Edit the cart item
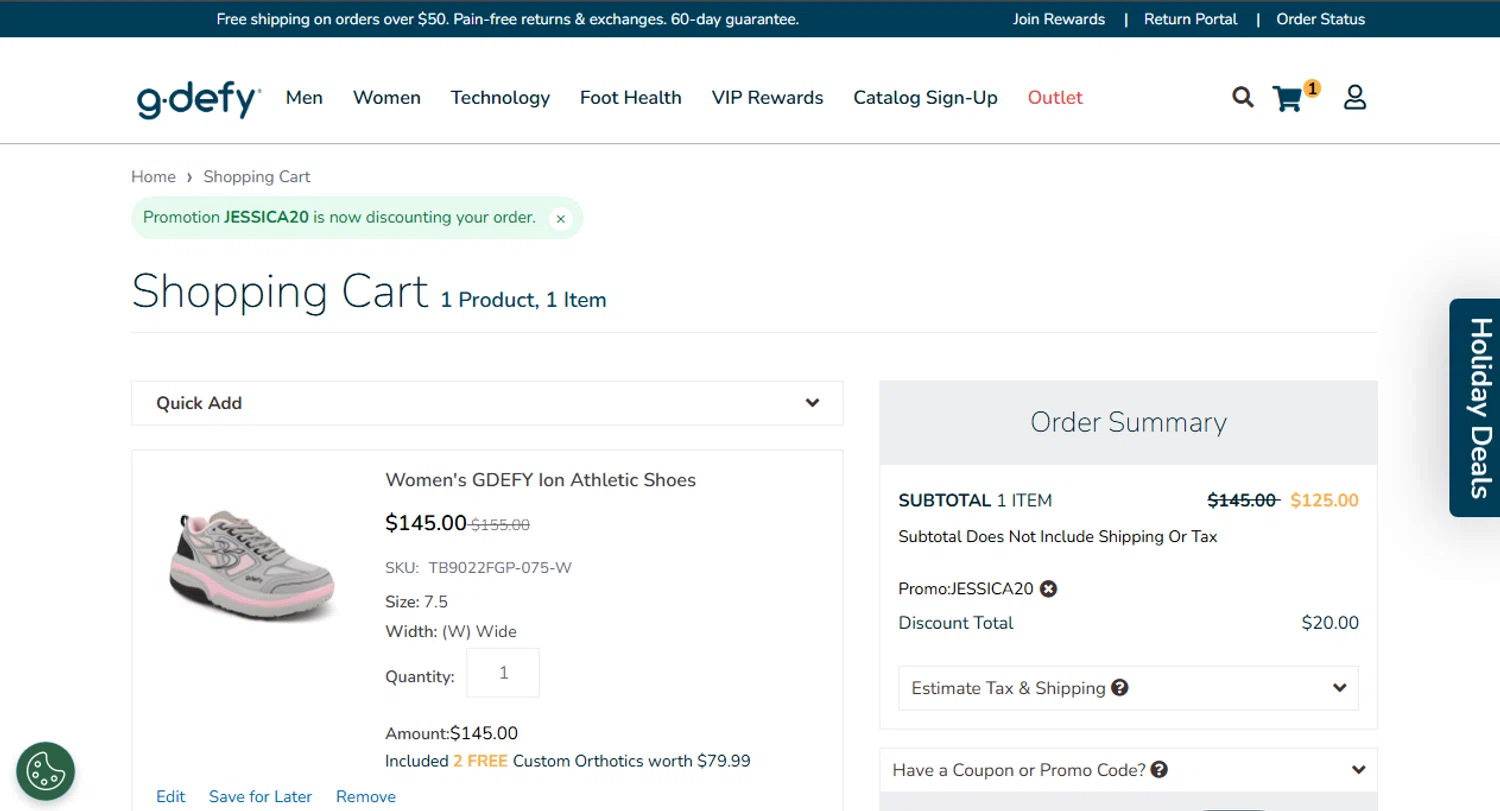 tap(170, 797)
